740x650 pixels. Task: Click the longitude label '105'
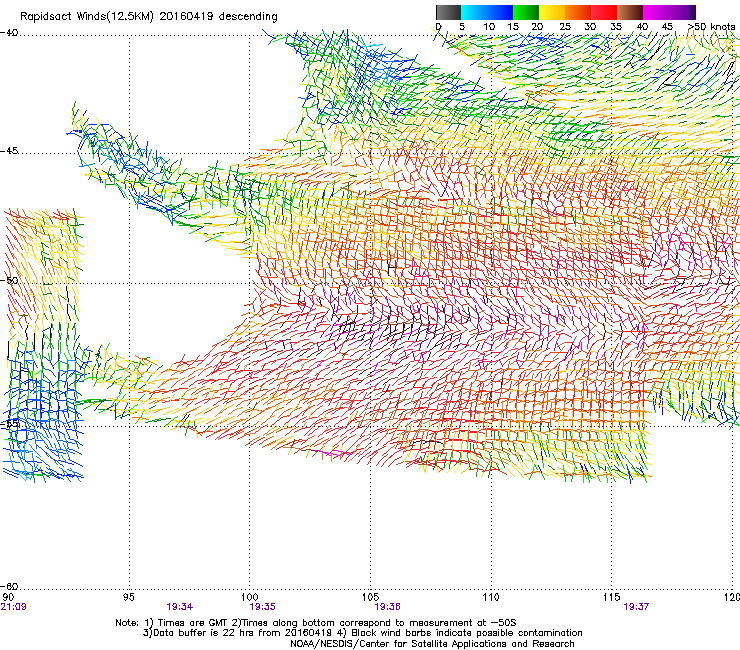(x=370, y=597)
